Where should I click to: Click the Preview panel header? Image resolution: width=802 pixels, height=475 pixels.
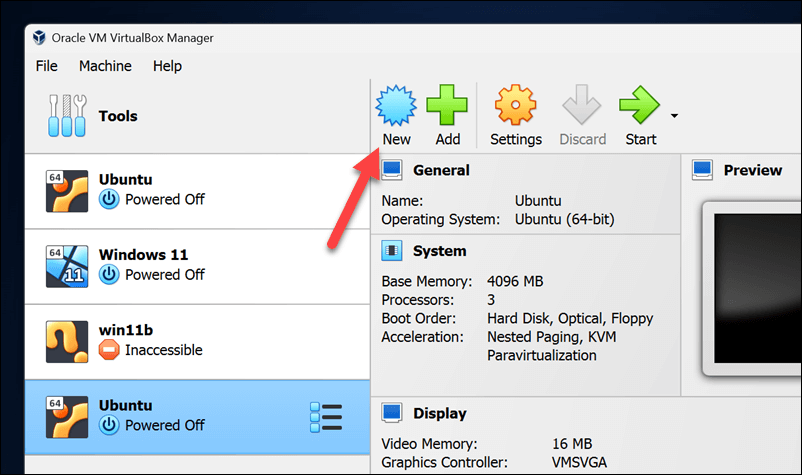(752, 170)
